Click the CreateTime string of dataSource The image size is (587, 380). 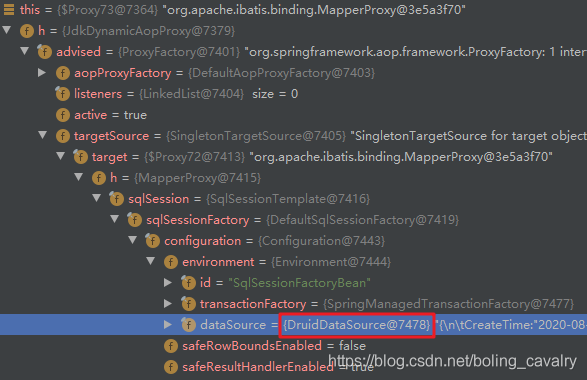click(511, 325)
